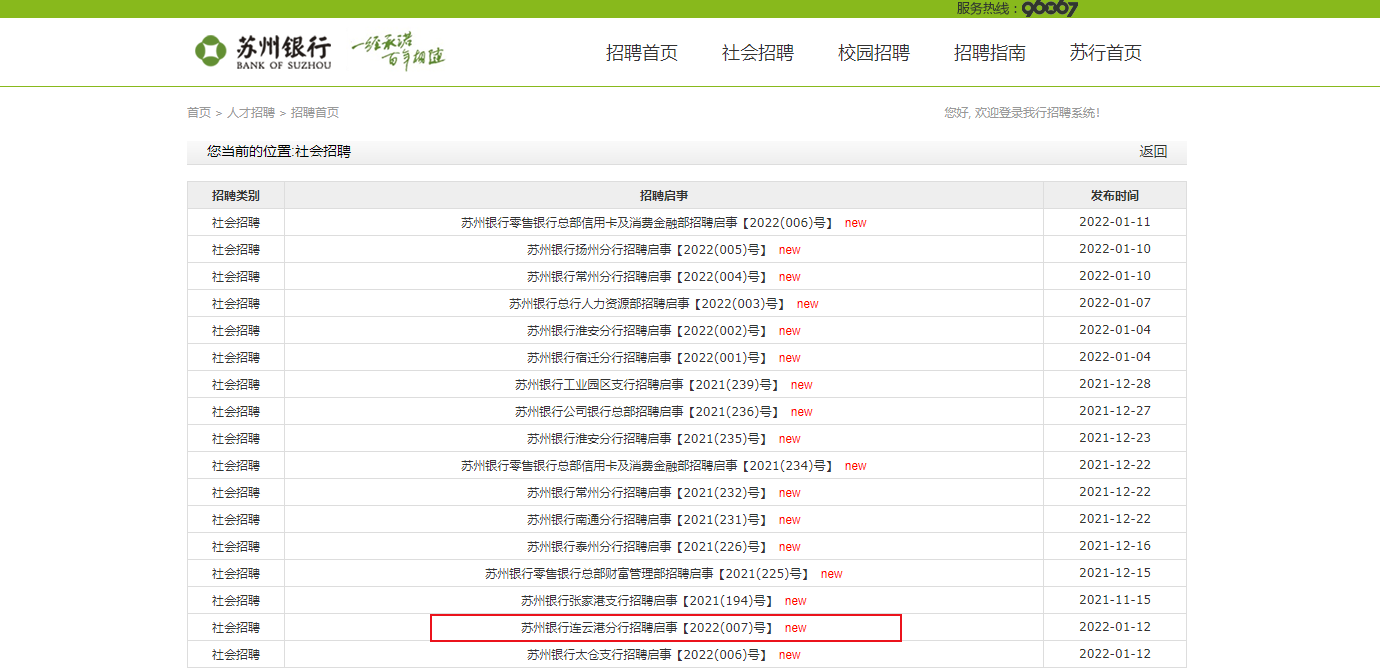Open the 社会招聘 navigation item

[757, 53]
